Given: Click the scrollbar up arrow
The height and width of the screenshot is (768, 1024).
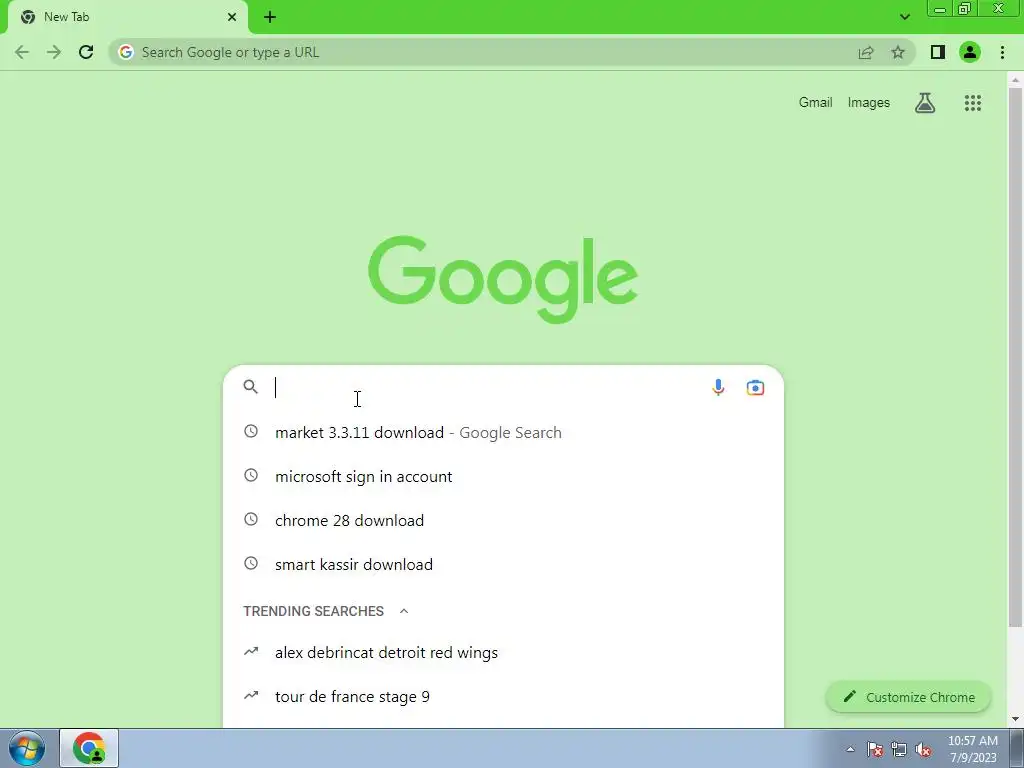Looking at the screenshot, I should pyautogui.click(x=1015, y=80).
